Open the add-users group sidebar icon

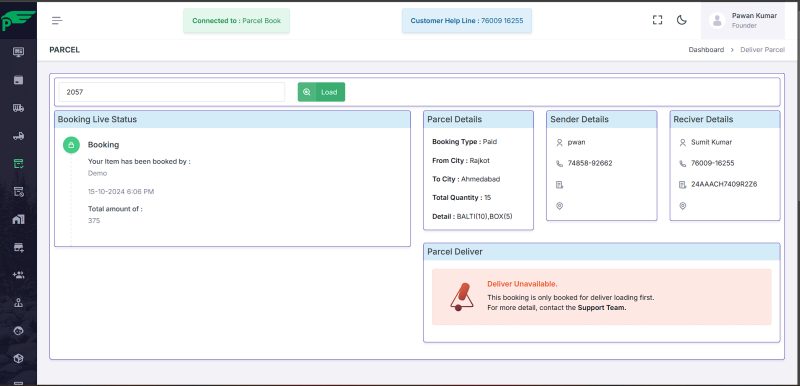click(x=18, y=275)
